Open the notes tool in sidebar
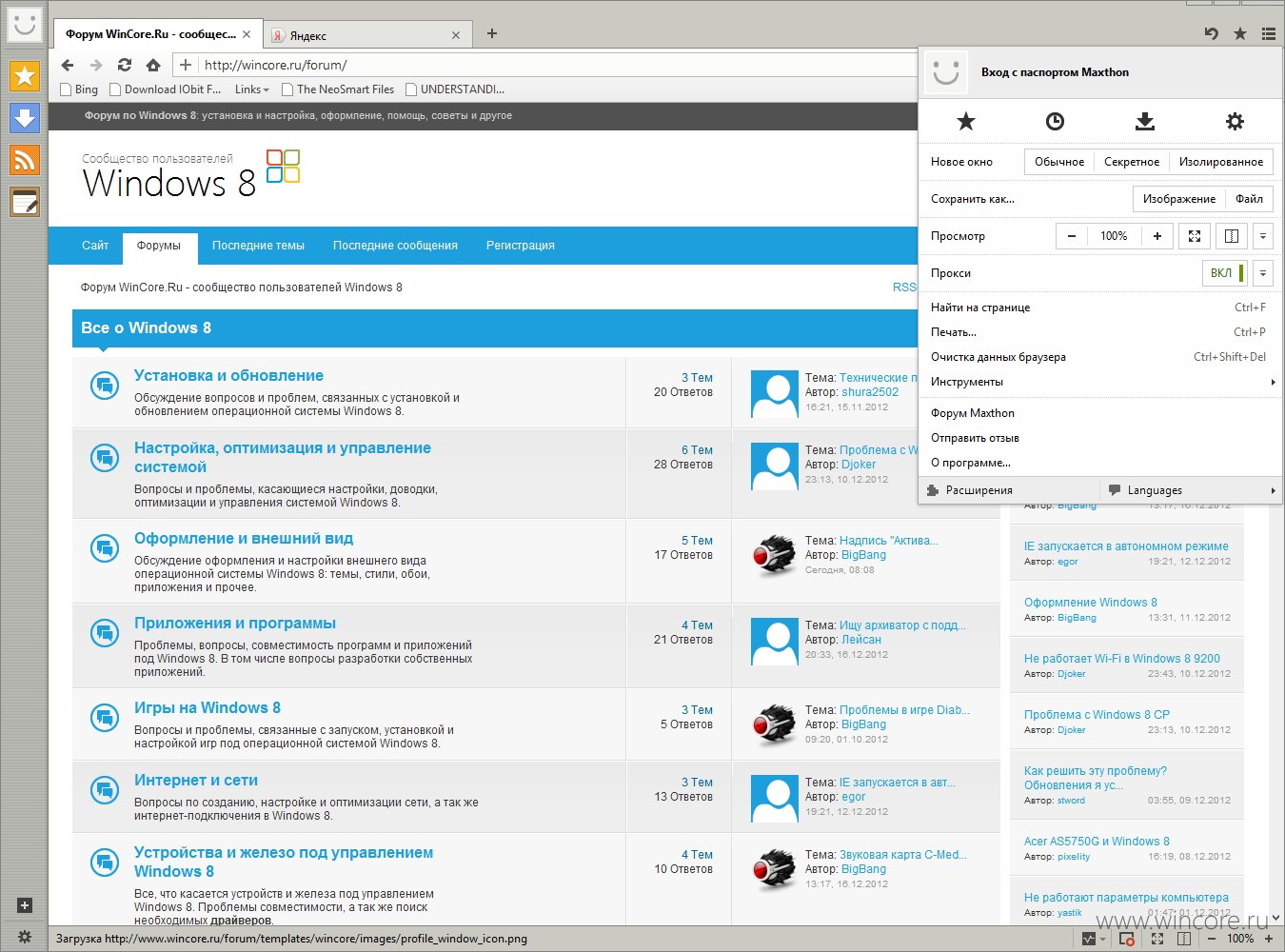 click(25, 201)
